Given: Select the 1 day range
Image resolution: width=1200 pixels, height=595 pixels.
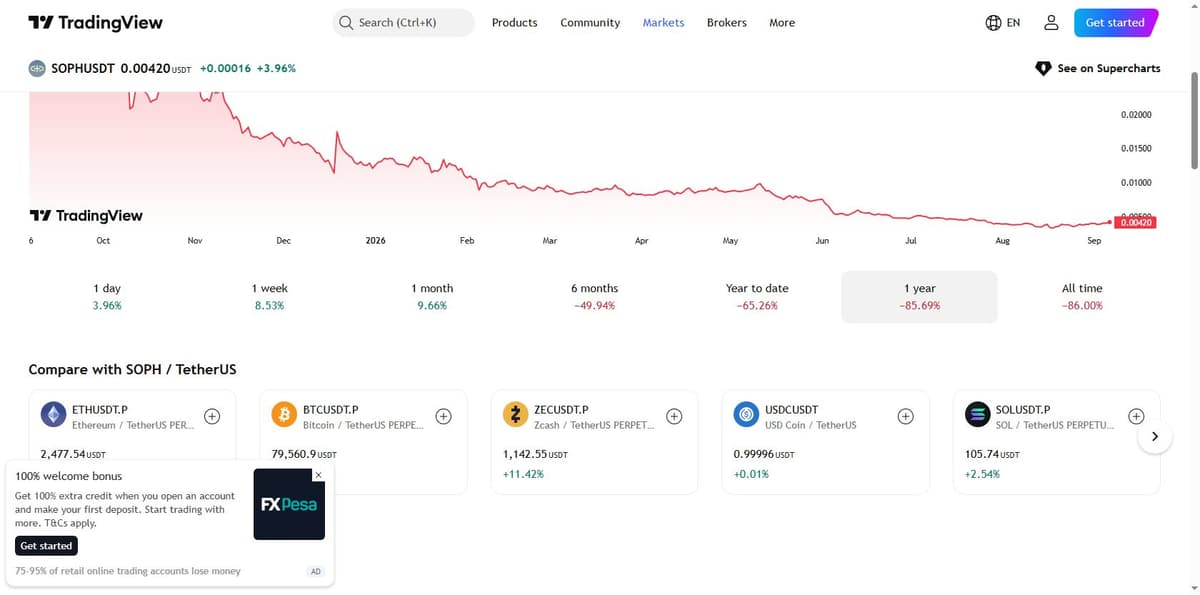Looking at the screenshot, I should click(107, 296).
